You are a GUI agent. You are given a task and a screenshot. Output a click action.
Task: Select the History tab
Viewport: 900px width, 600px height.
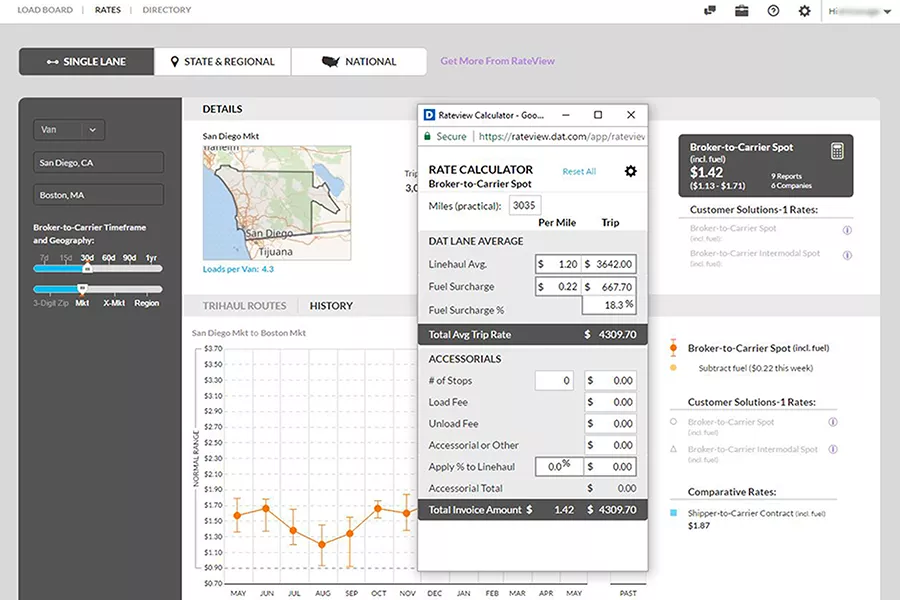point(331,306)
